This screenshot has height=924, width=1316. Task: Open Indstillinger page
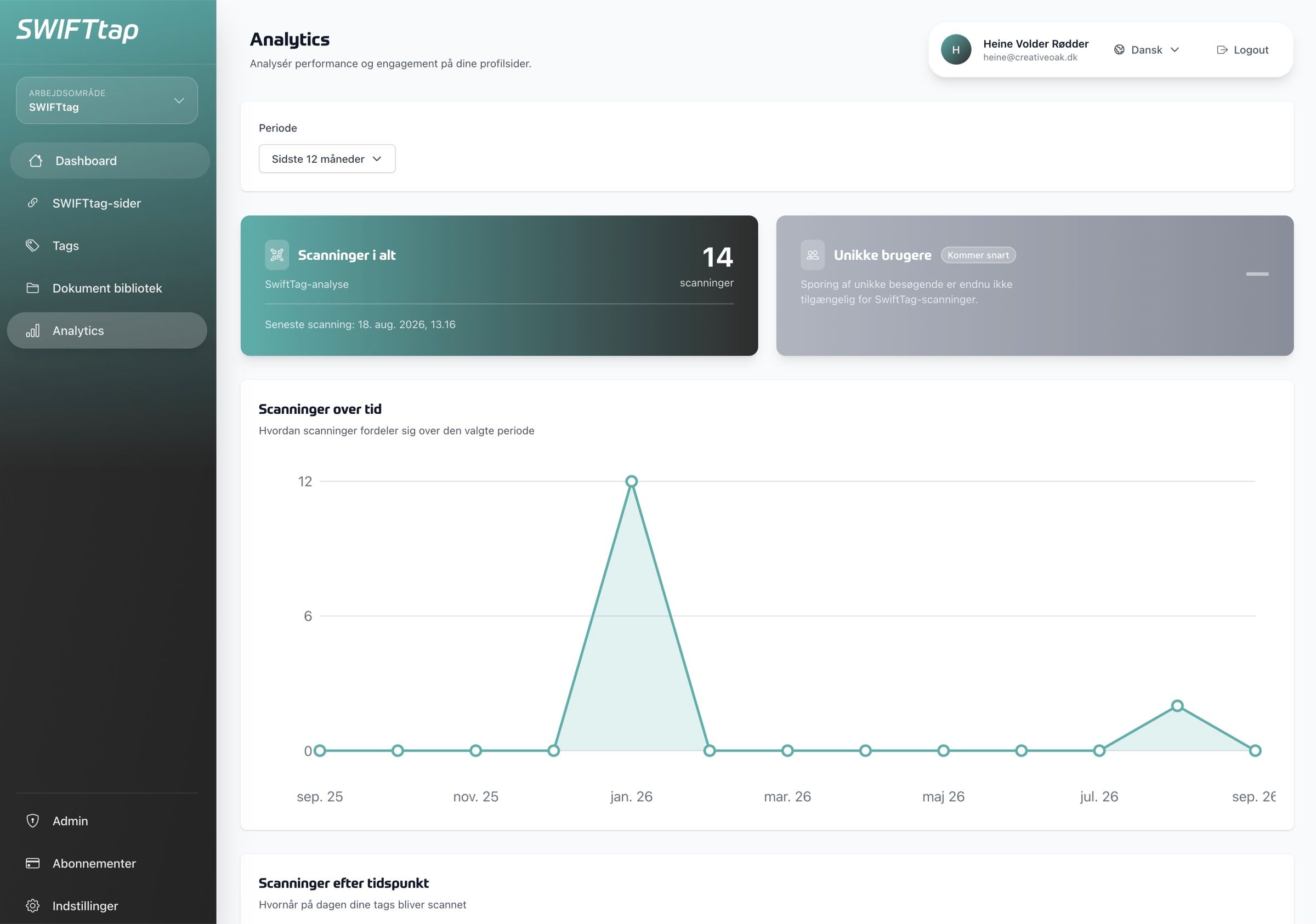point(107,905)
